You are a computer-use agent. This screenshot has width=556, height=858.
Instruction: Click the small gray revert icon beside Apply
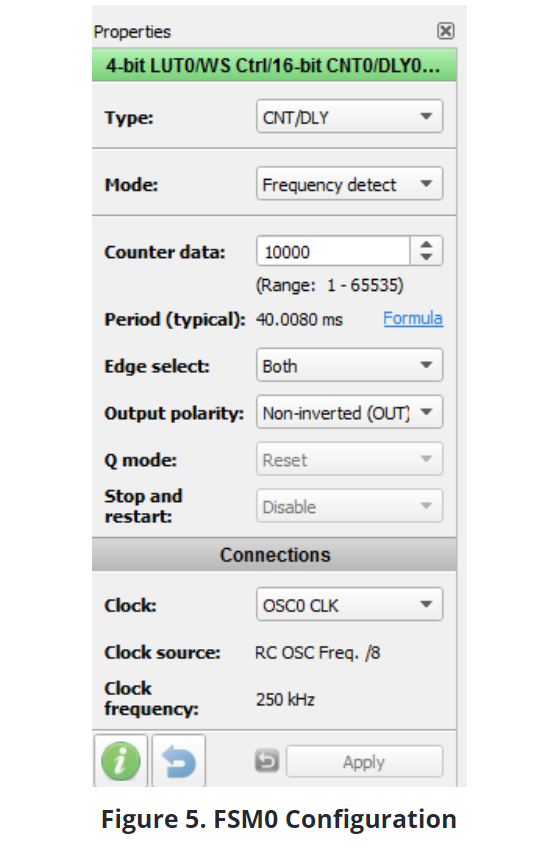(267, 761)
